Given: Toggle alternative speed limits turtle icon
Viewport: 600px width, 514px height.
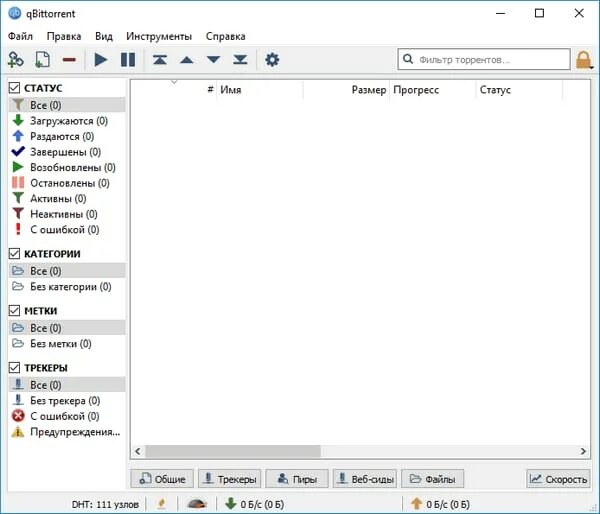Looking at the screenshot, I should pos(197,504).
